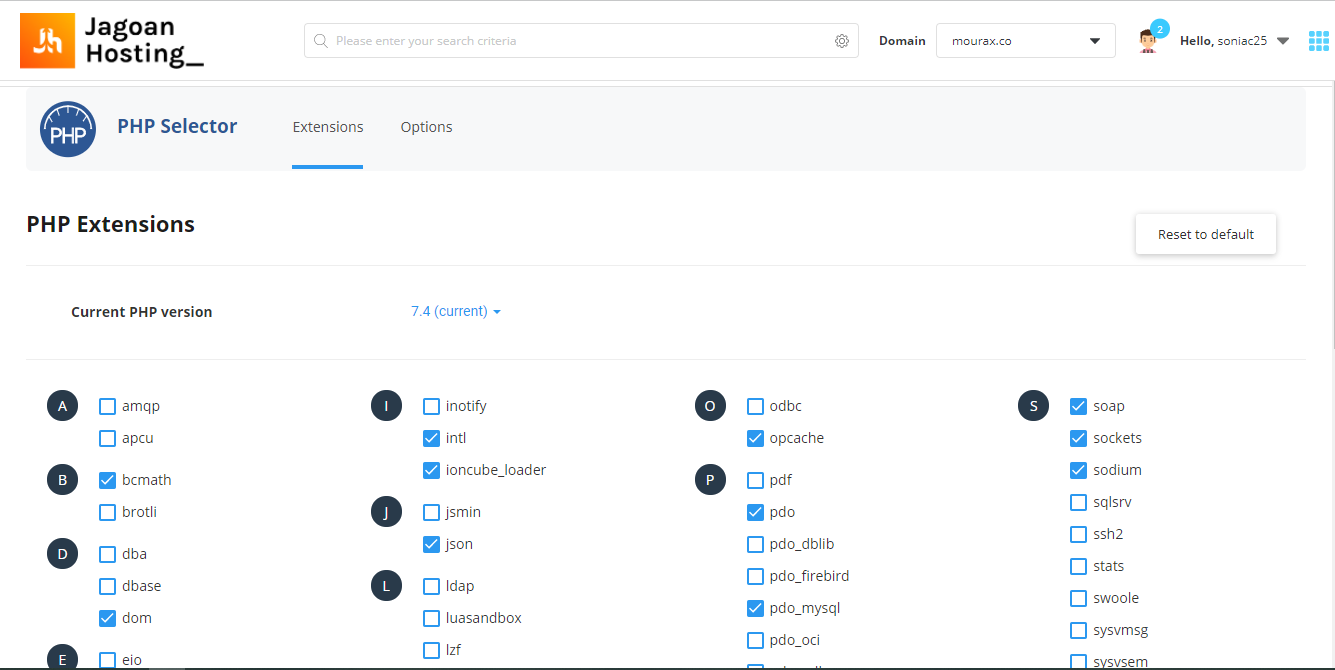Enable the dbase extension checkbox
The image size is (1335, 670).
pyautogui.click(x=107, y=586)
